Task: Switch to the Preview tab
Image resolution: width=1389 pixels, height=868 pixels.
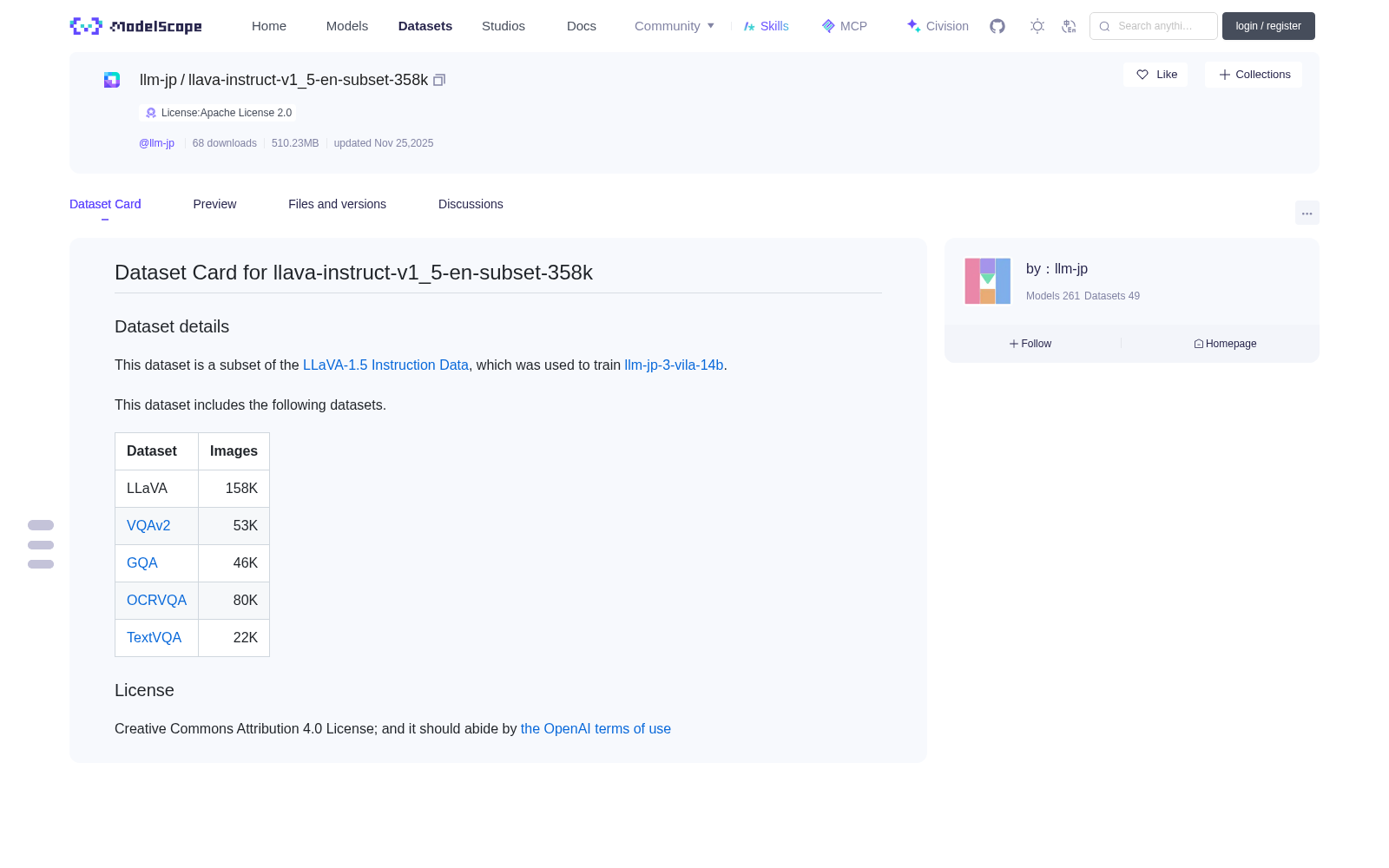Action: point(214,204)
